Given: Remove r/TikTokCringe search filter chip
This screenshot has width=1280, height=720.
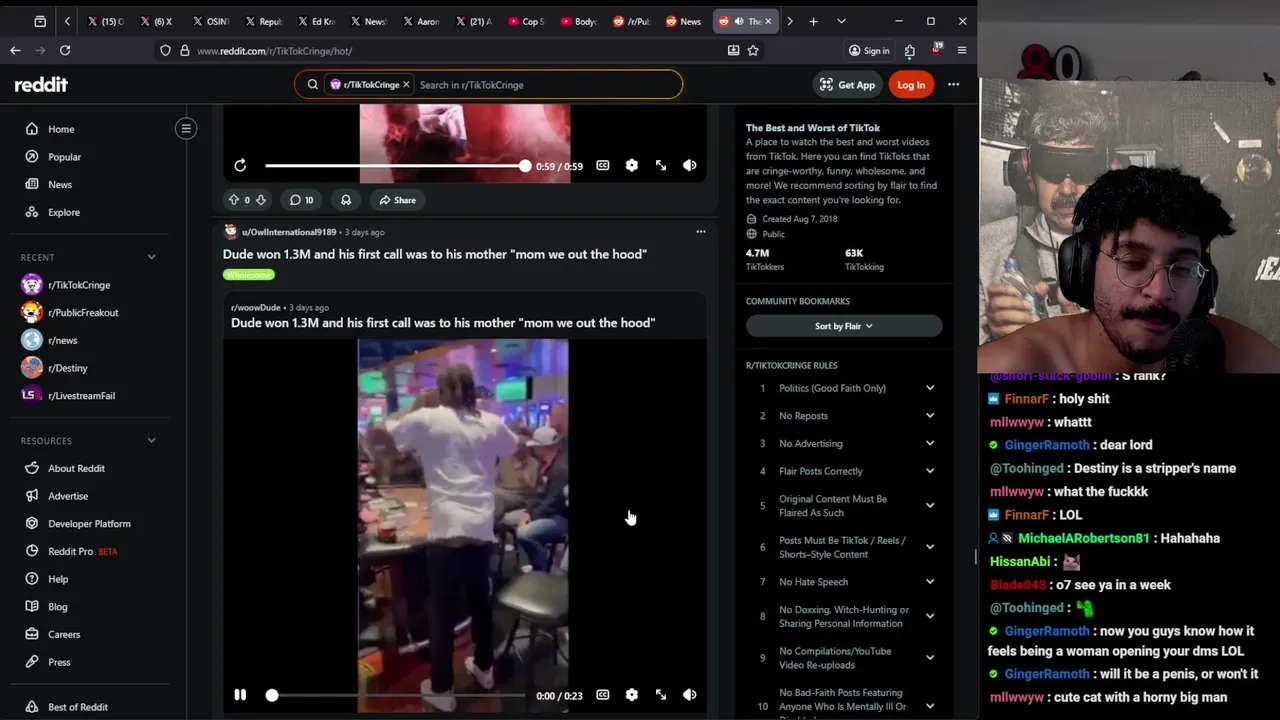Looking at the screenshot, I should tap(406, 85).
